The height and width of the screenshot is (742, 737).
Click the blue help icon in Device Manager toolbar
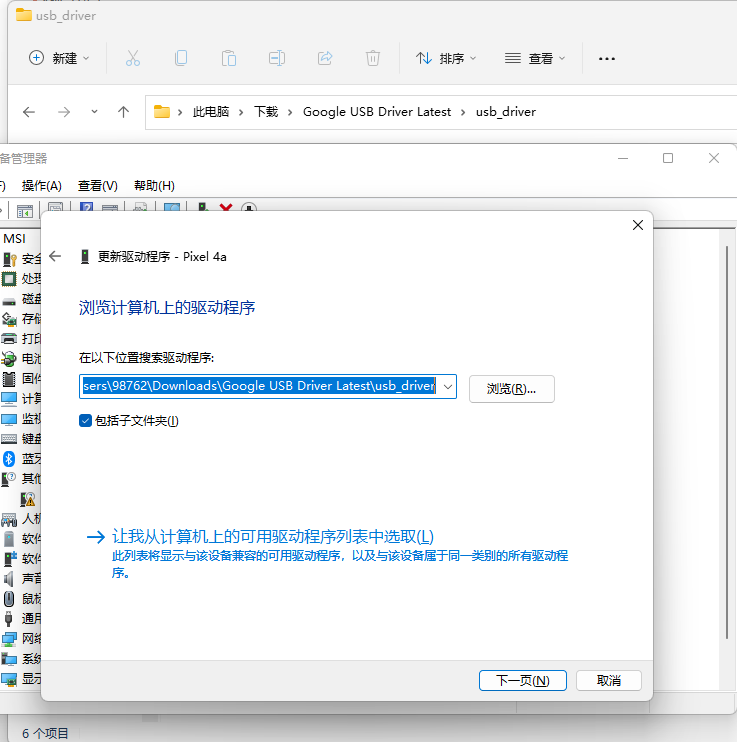86,207
